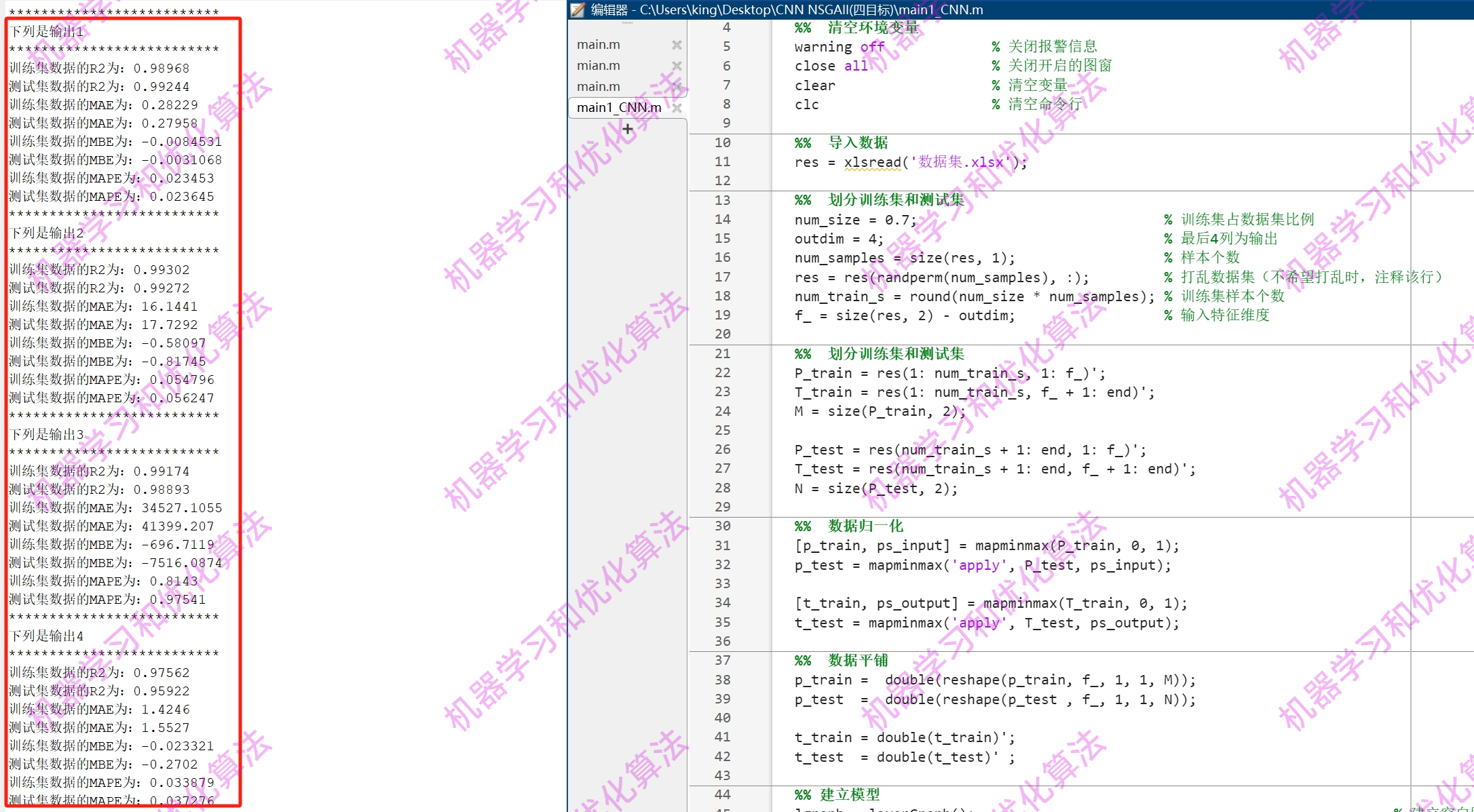
Task: Click the 'N = size(P_test, 2);' line
Action: click(x=876, y=488)
